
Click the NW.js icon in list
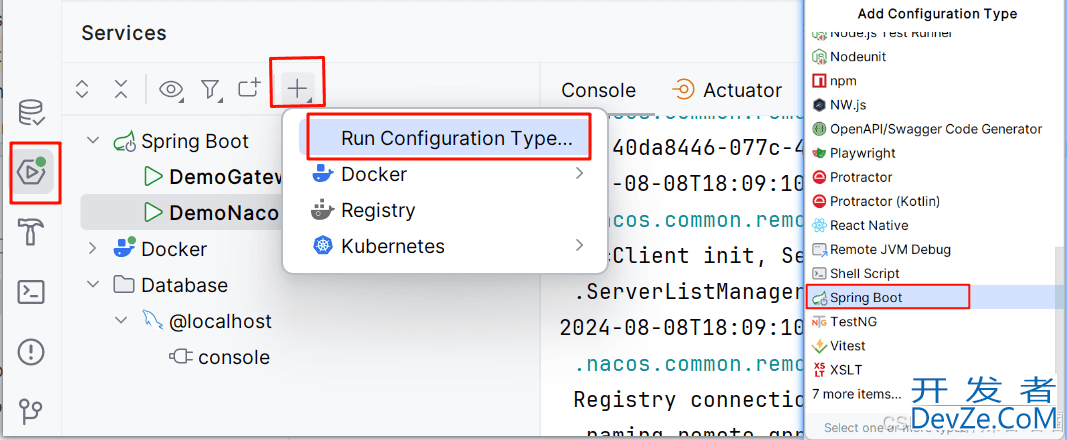point(819,105)
